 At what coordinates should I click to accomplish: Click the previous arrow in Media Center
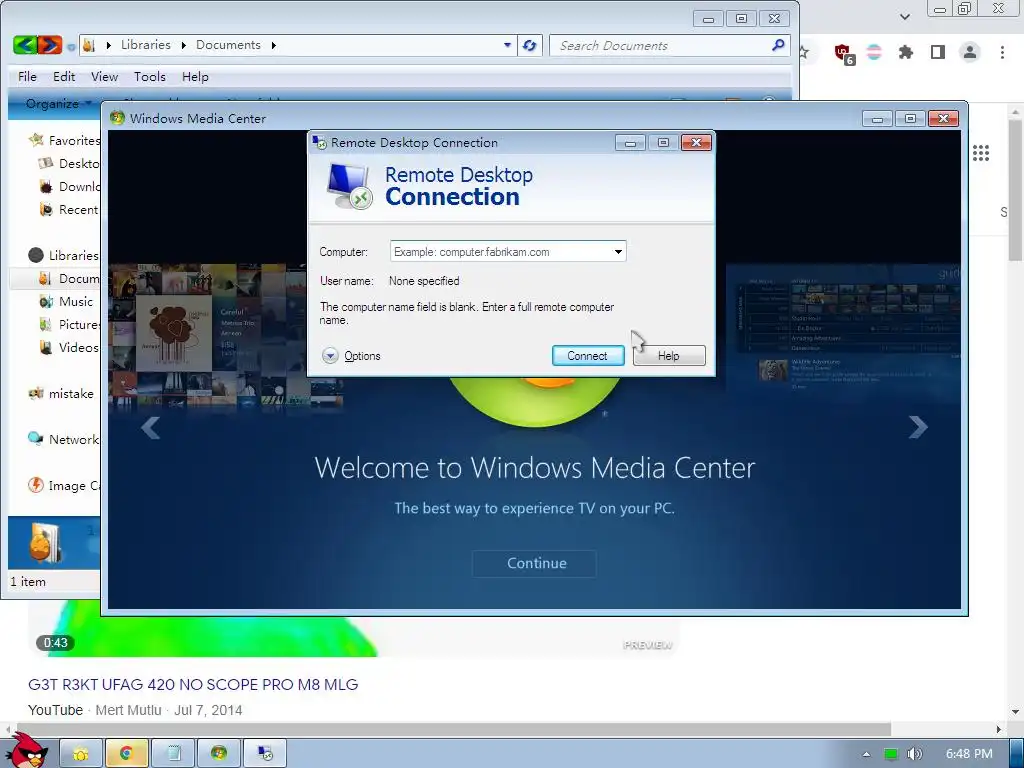click(150, 428)
